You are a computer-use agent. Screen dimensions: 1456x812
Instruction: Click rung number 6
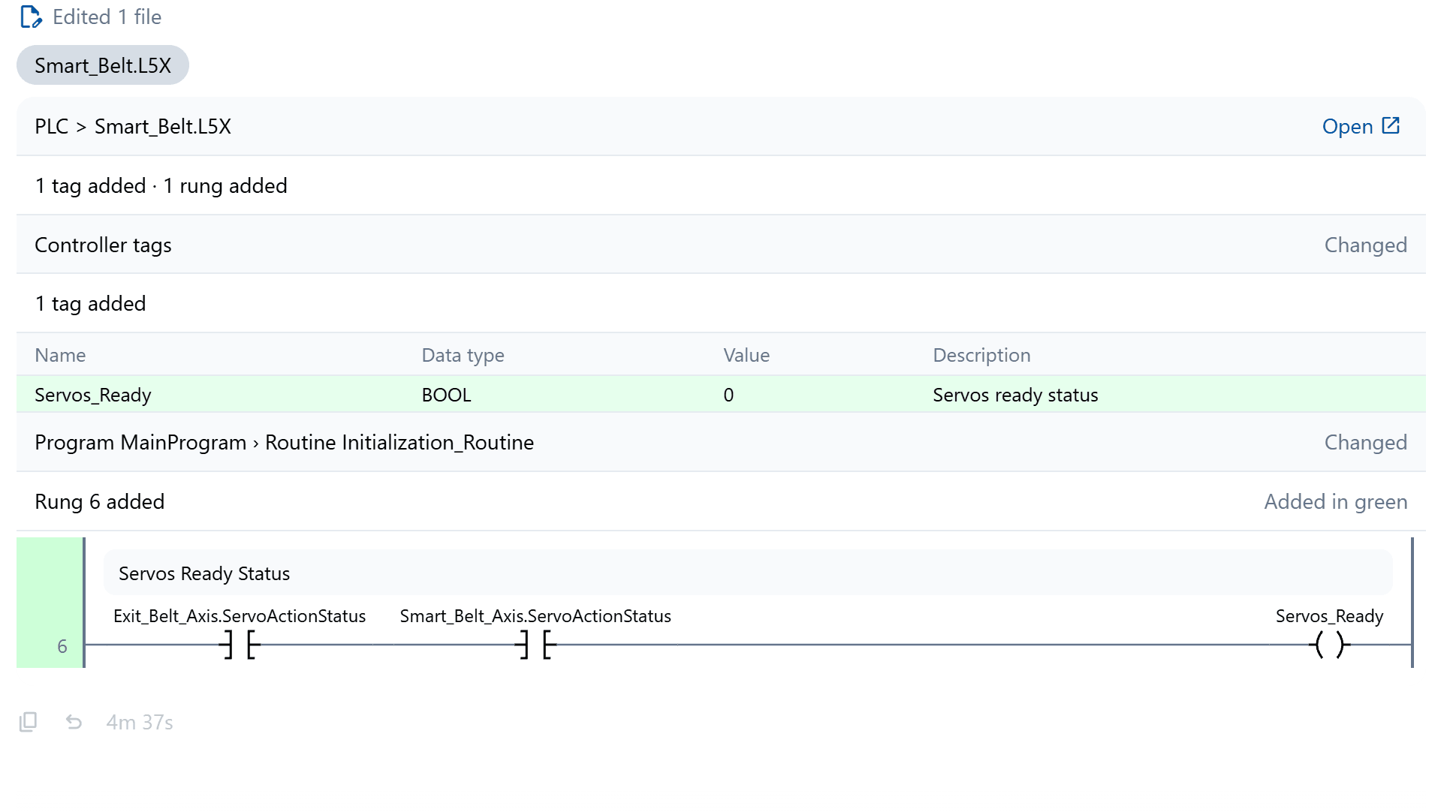click(62, 646)
